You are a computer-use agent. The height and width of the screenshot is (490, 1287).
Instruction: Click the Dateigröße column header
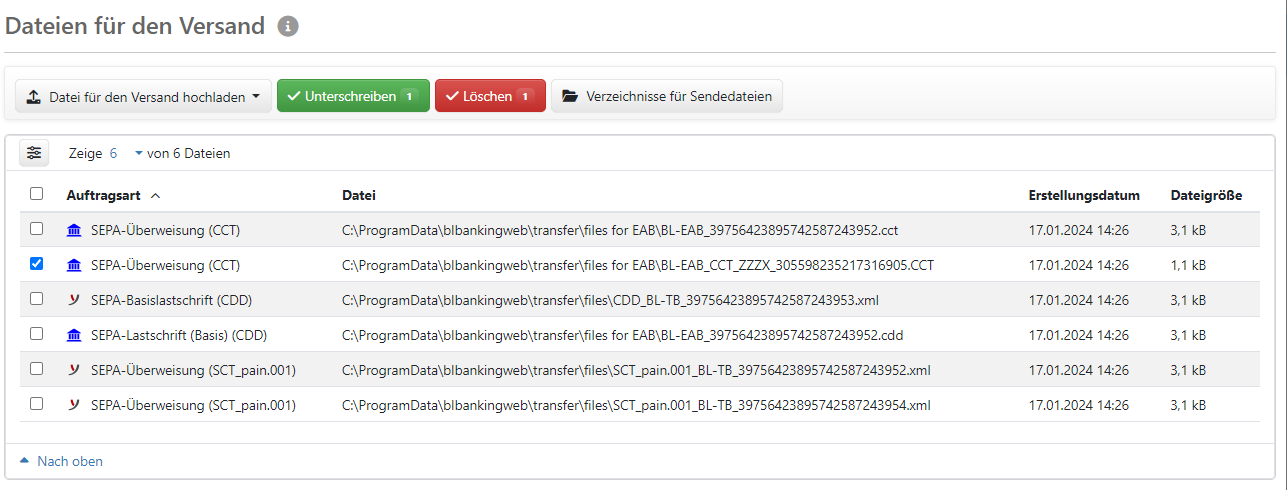click(x=1206, y=195)
